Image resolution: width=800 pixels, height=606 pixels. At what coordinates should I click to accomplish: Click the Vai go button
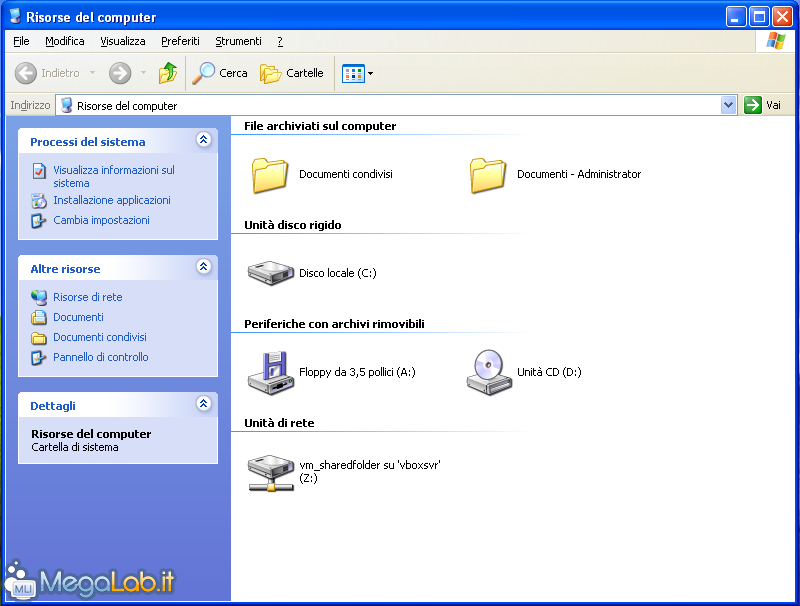762,106
